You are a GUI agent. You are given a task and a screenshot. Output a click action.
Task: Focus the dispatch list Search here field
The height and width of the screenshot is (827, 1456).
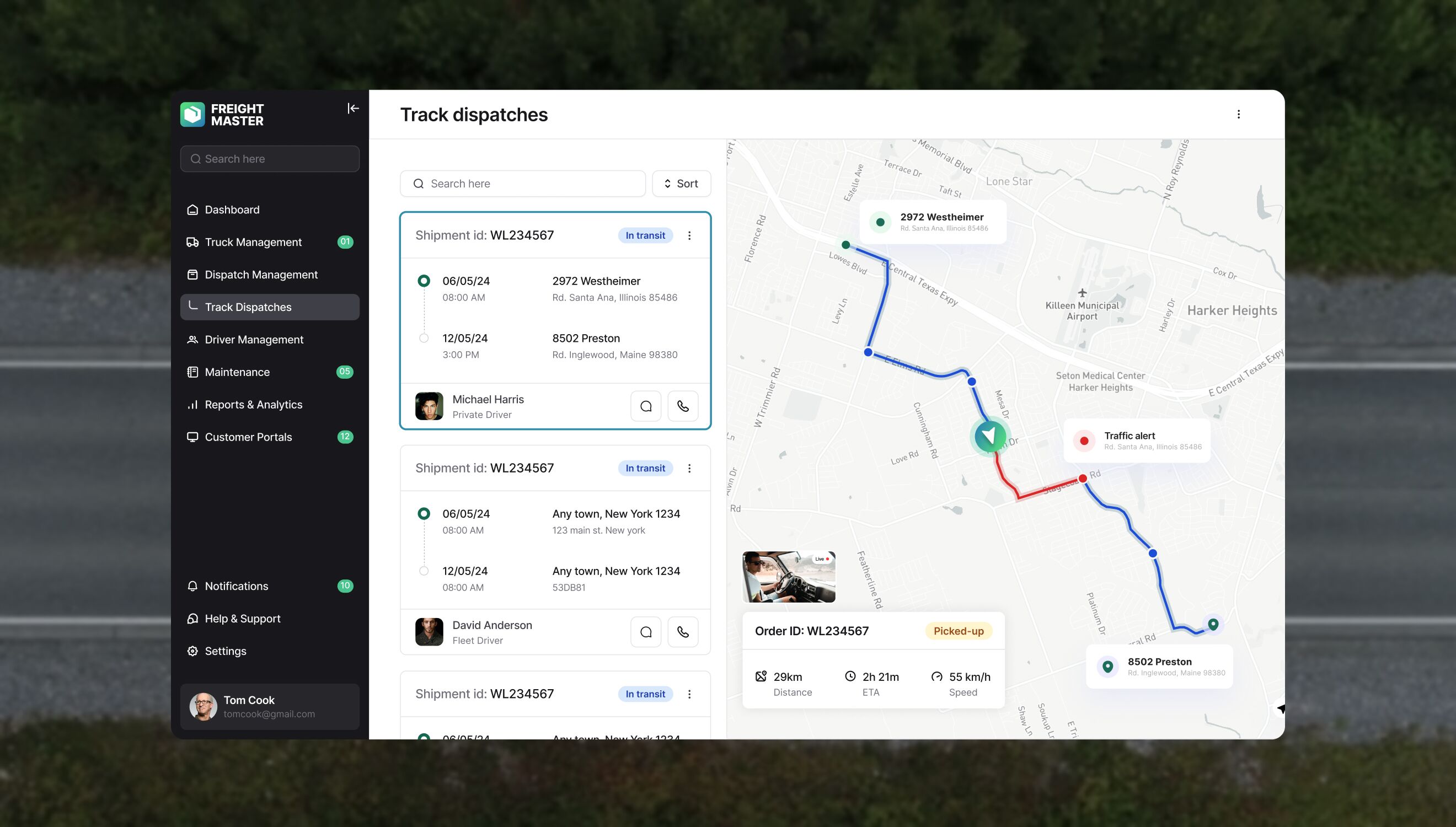click(523, 184)
